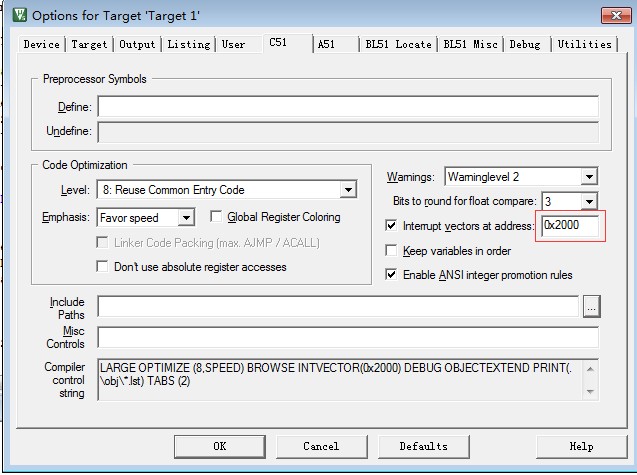Click the Defaults button
Screen dimensions: 637x475
tap(424, 447)
